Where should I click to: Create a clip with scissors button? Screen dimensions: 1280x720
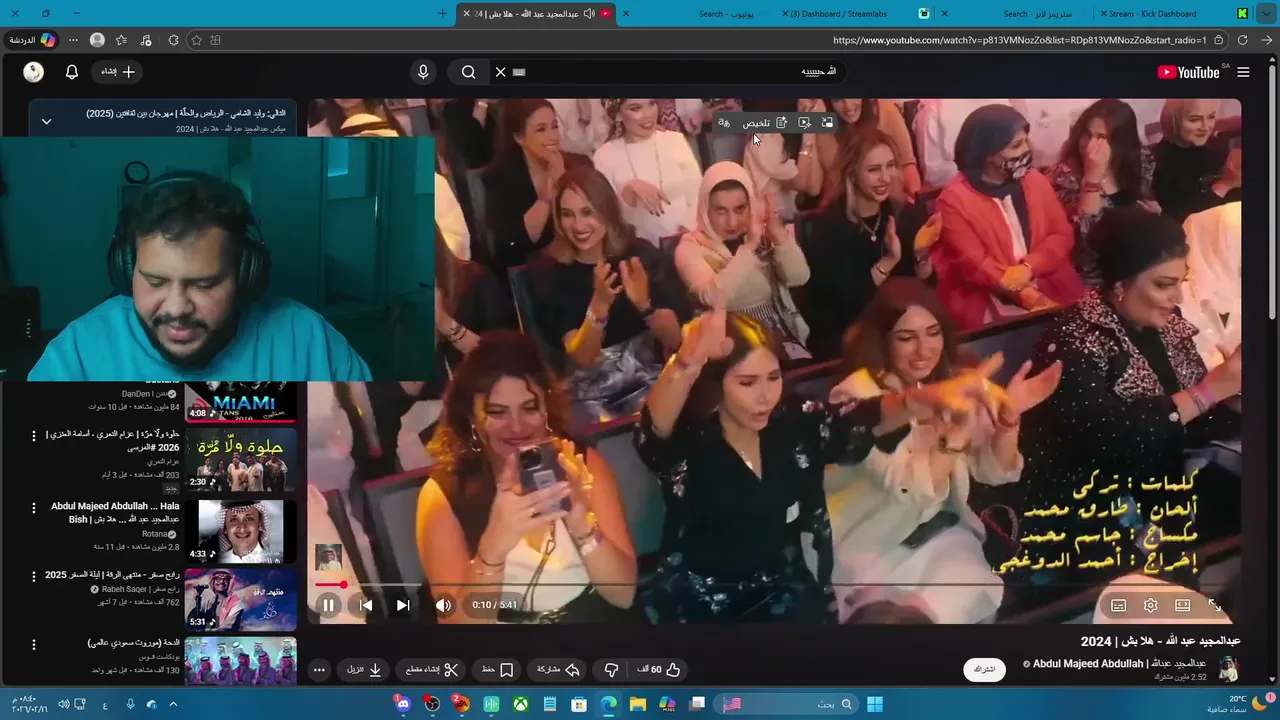(x=432, y=669)
